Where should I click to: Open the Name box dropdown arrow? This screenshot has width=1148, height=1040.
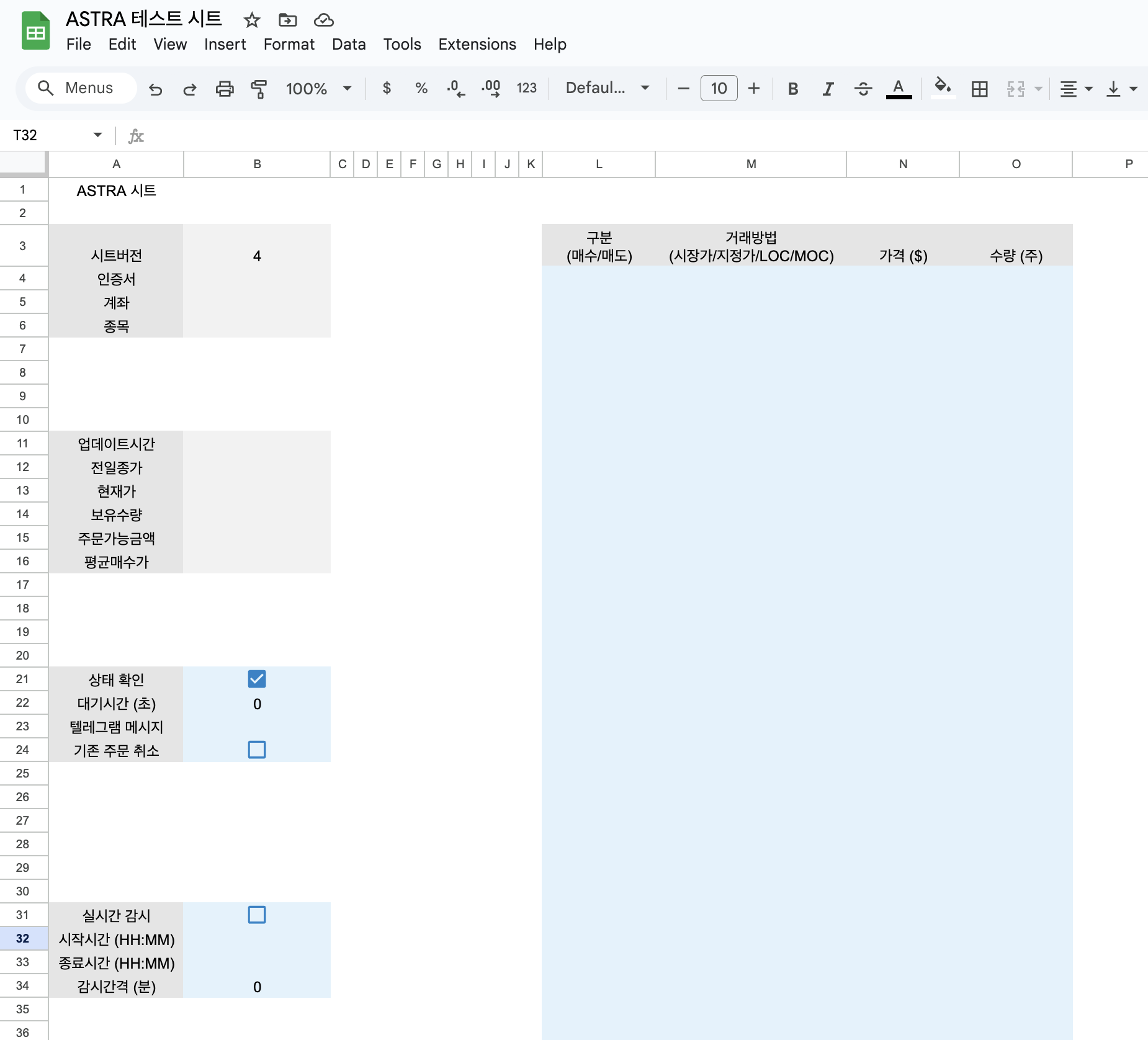pyautogui.click(x=97, y=135)
